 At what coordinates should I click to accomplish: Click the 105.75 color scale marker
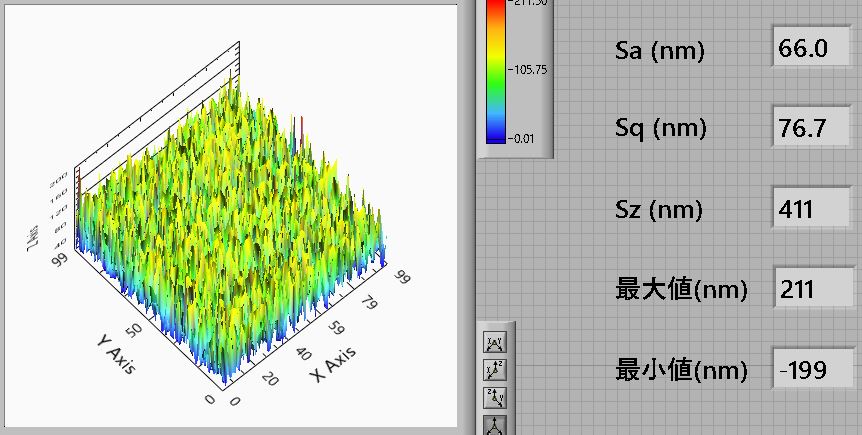coord(528,70)
